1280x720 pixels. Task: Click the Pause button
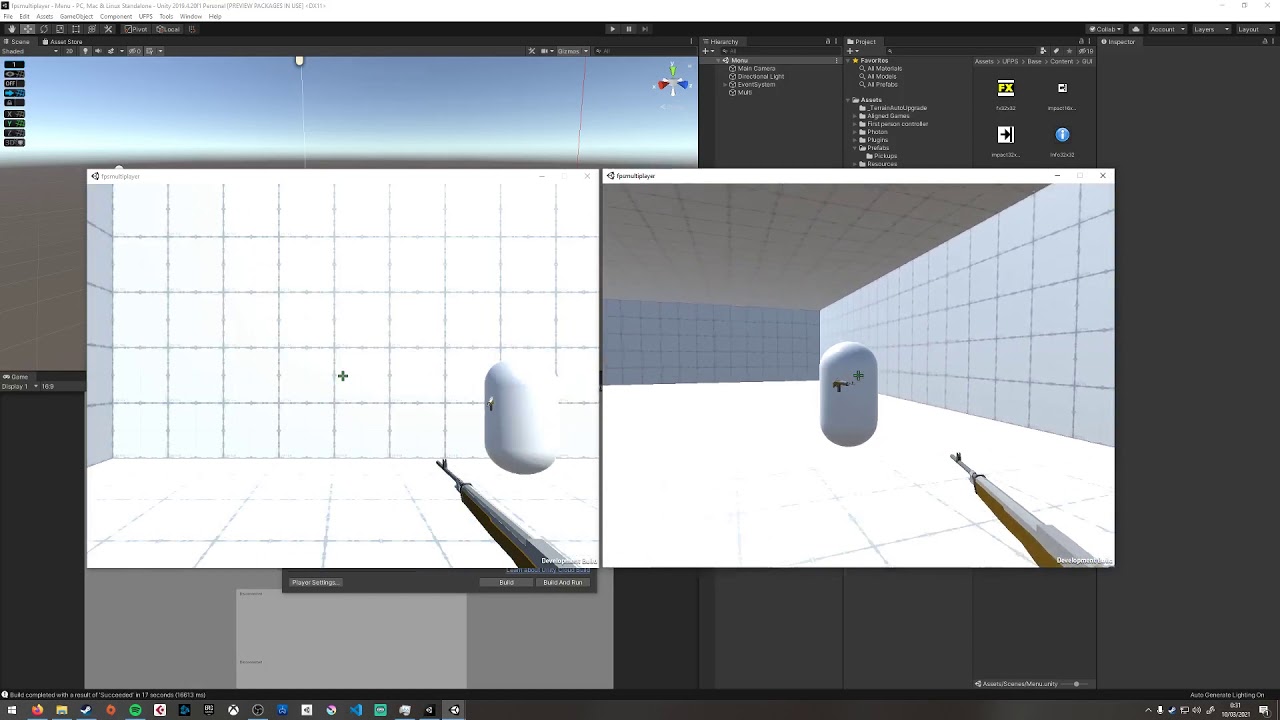pos(629,29)
